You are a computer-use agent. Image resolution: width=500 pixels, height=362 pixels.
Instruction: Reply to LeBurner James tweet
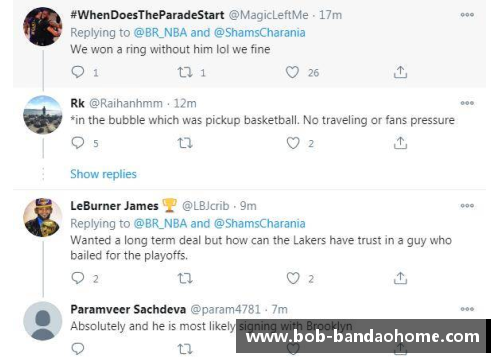click(x=78, y=278)
